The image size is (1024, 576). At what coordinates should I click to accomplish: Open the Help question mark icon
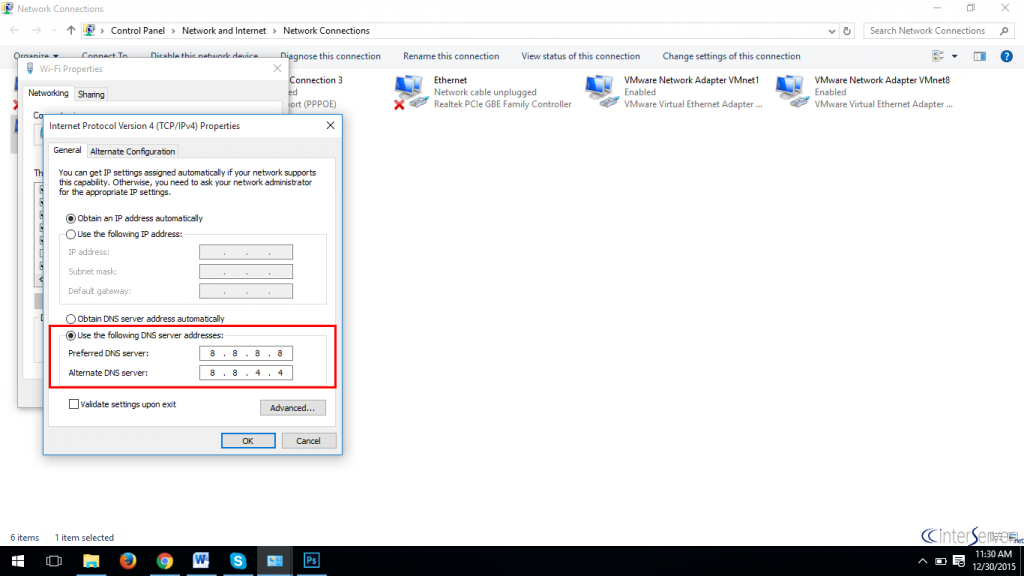coord(1006,56)
